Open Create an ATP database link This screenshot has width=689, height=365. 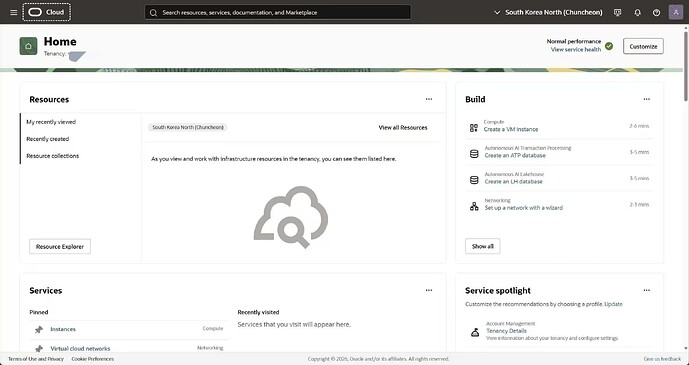point(515,155)
